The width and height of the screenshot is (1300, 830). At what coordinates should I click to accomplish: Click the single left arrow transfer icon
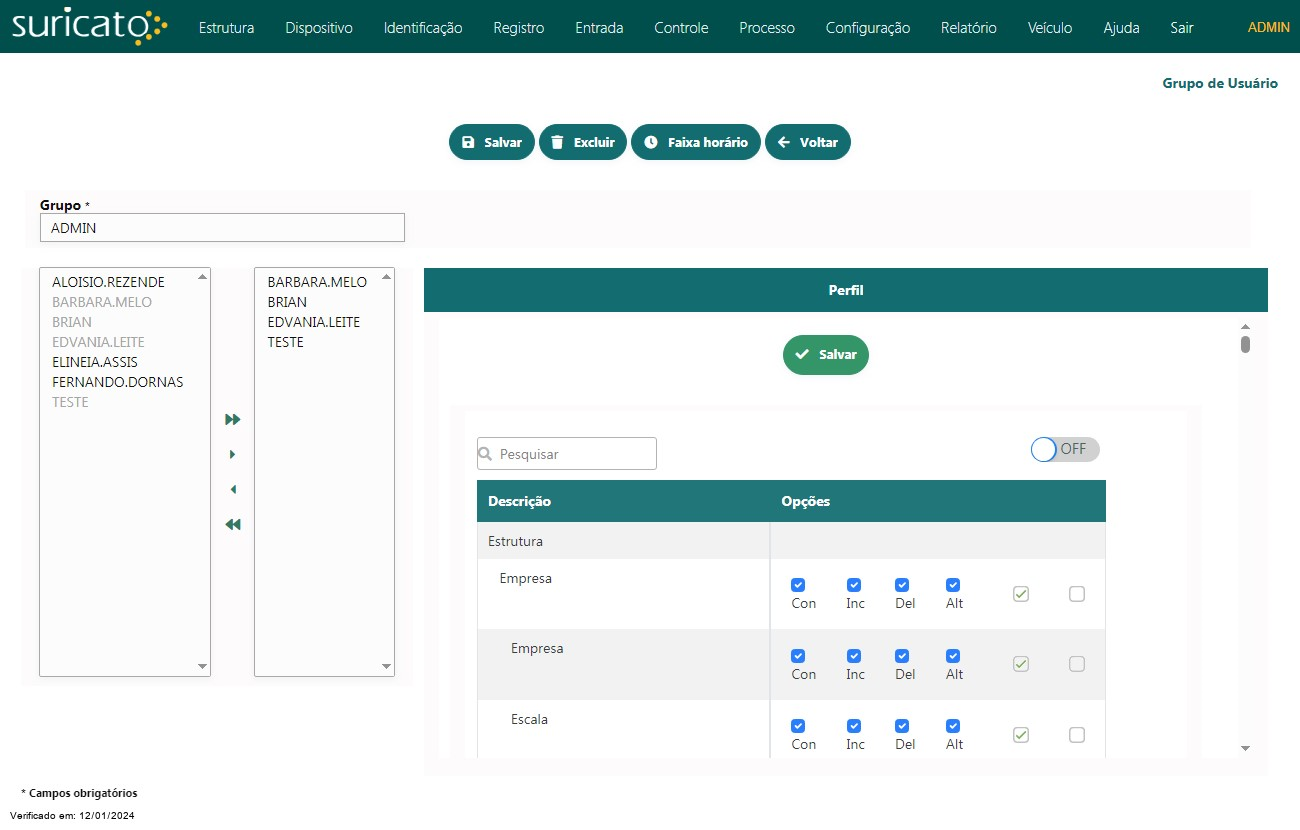(x=233, y=490)
